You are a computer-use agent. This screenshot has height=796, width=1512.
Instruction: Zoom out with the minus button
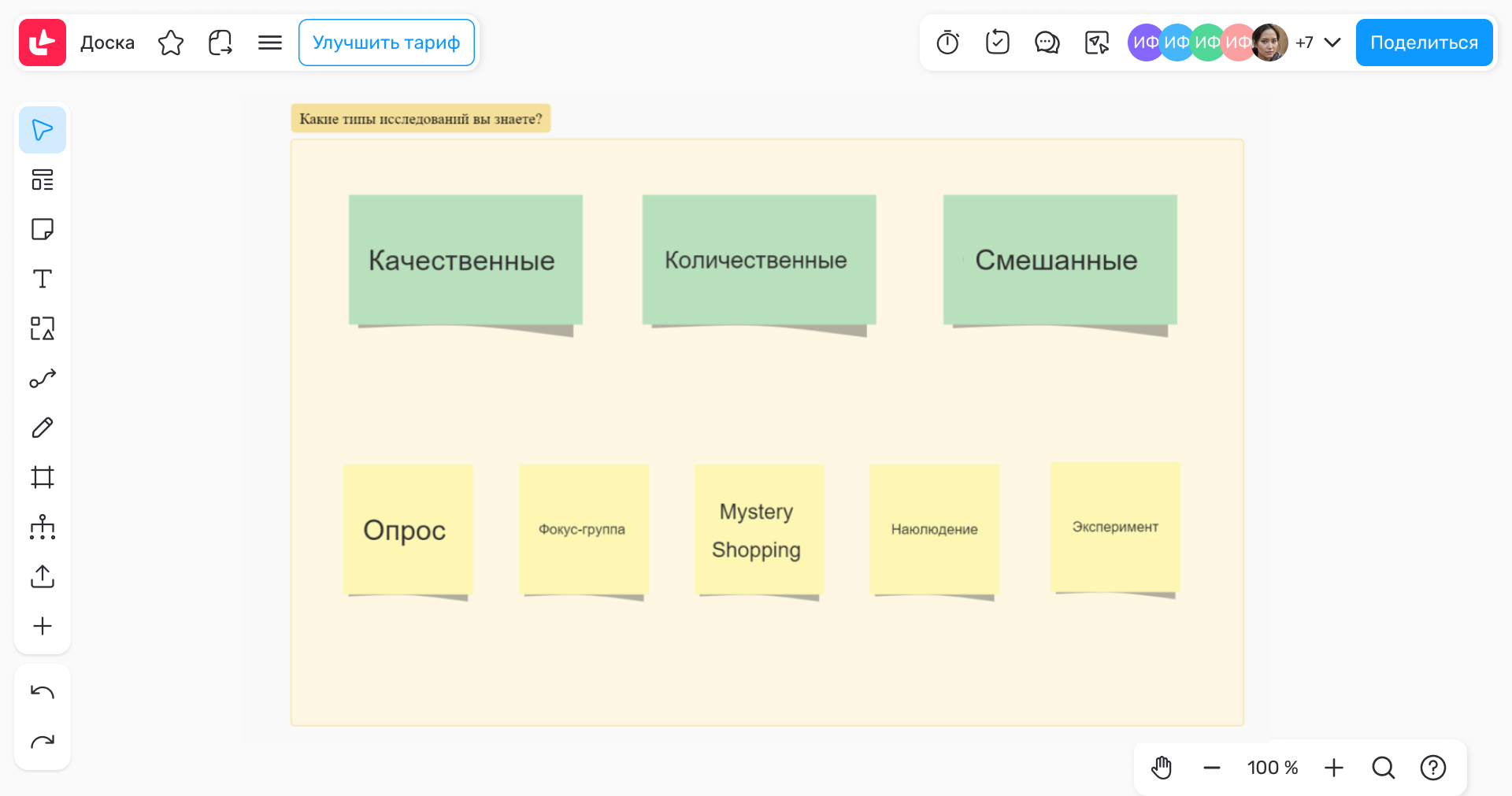point(1212,768)
